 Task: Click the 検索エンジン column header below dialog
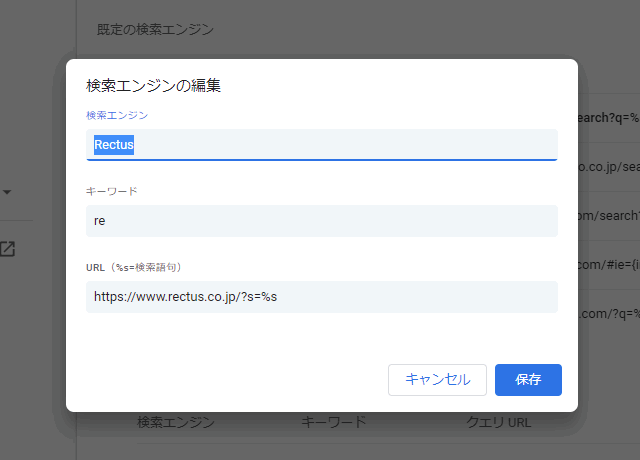point(176,422)
